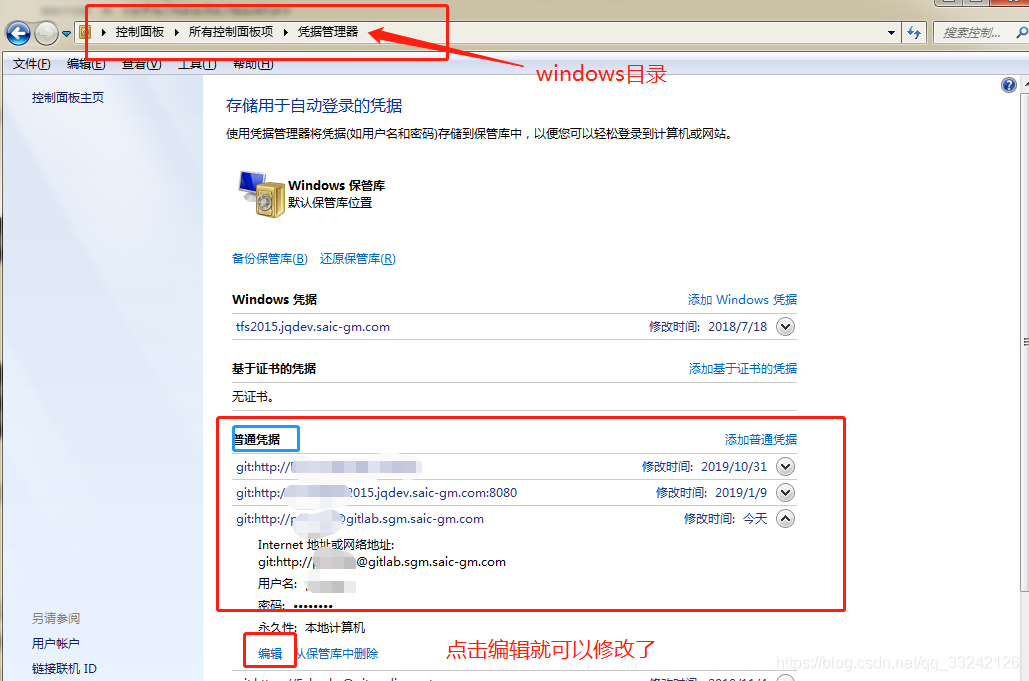This screenshot has height=681, width=1029.
Task: Click the refresh button beside address bar
Action: [x=914, y=32]
